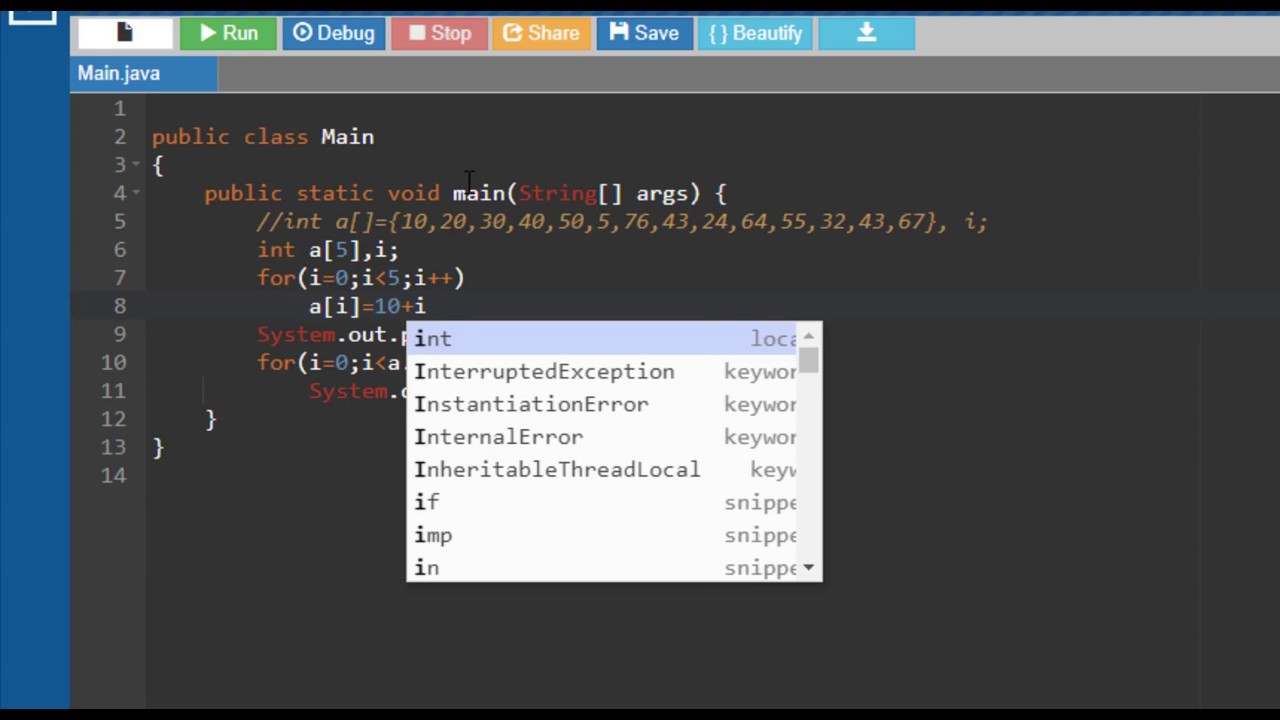Fold the main method at line 4
The image size is (1280, 720).
click(x=136, y=193)
